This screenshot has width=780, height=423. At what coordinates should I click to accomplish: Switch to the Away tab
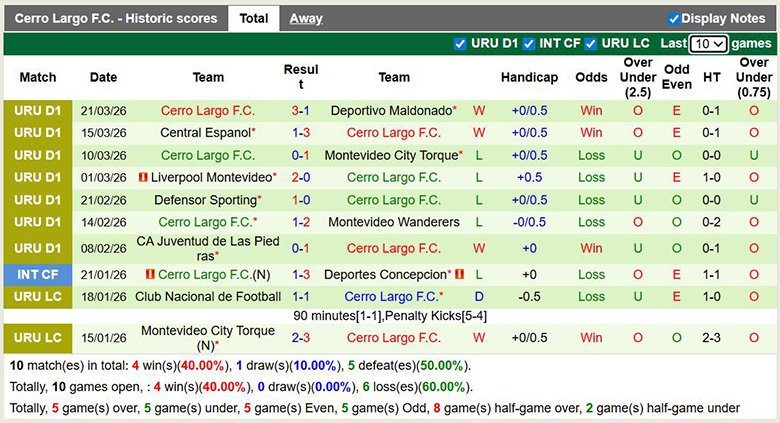pos(306,18)
